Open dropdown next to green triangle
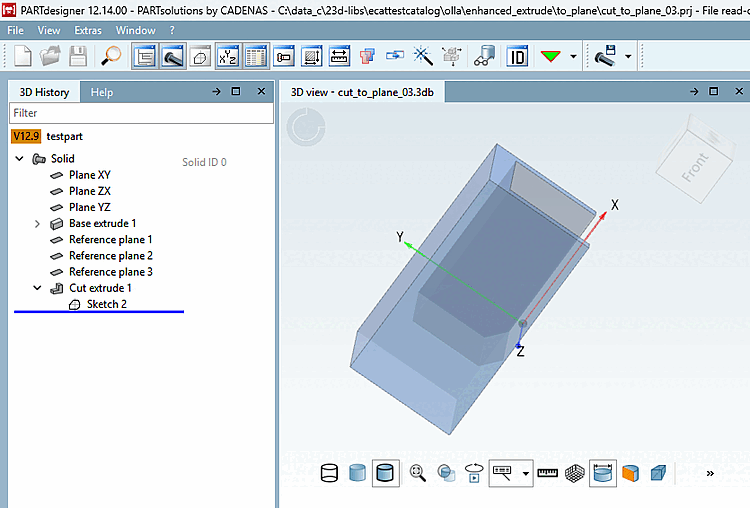This screenshot has height=508, width=750. [573, 56]
